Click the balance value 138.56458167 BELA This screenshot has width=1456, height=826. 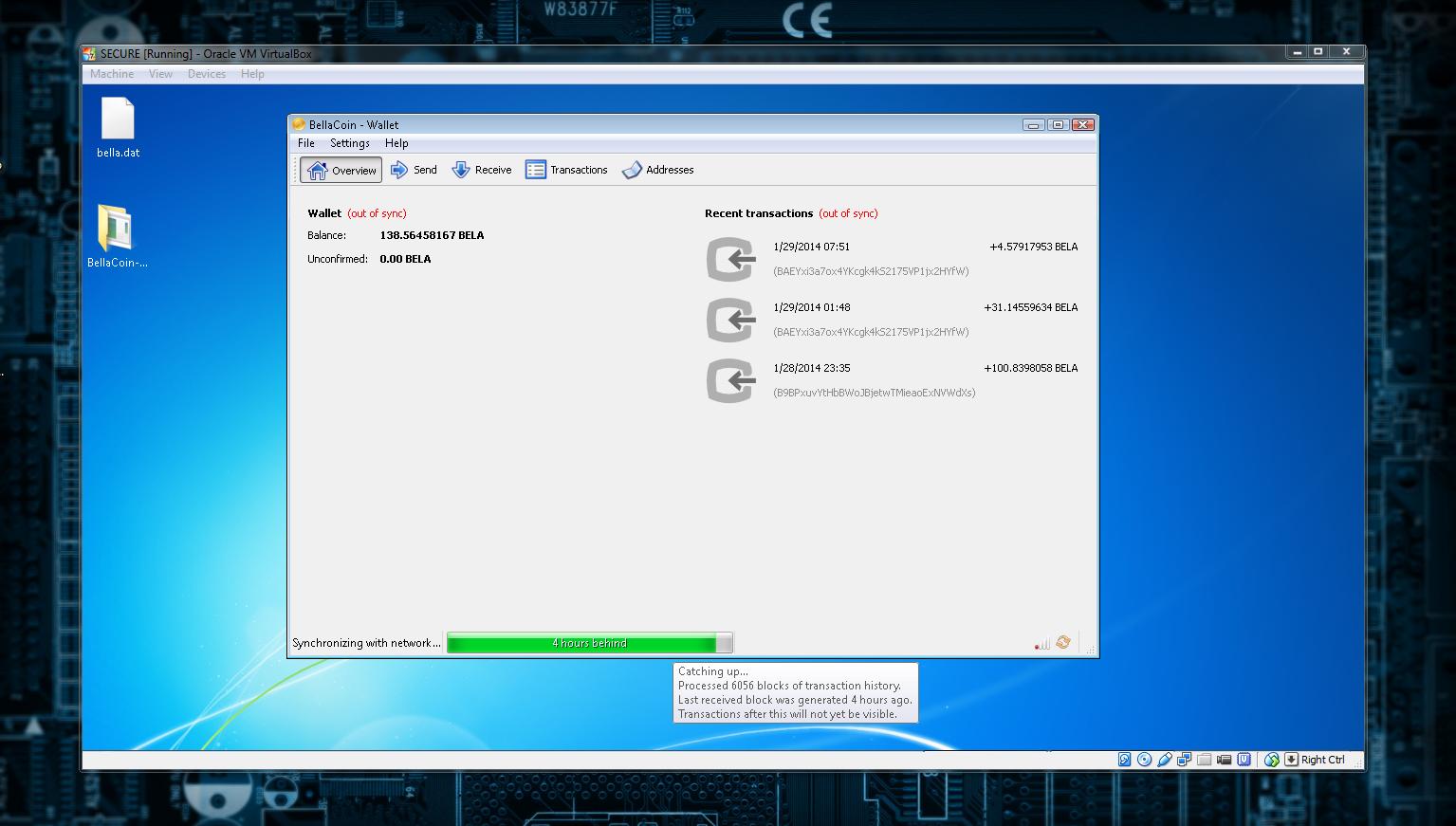point(432,235)
